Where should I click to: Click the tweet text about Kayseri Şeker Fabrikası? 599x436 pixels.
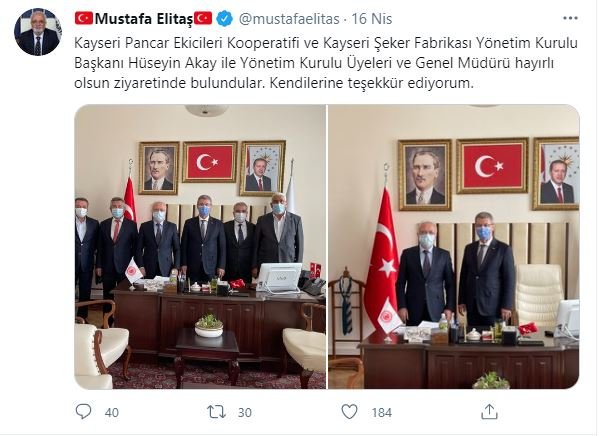click(x=326, y=63)
